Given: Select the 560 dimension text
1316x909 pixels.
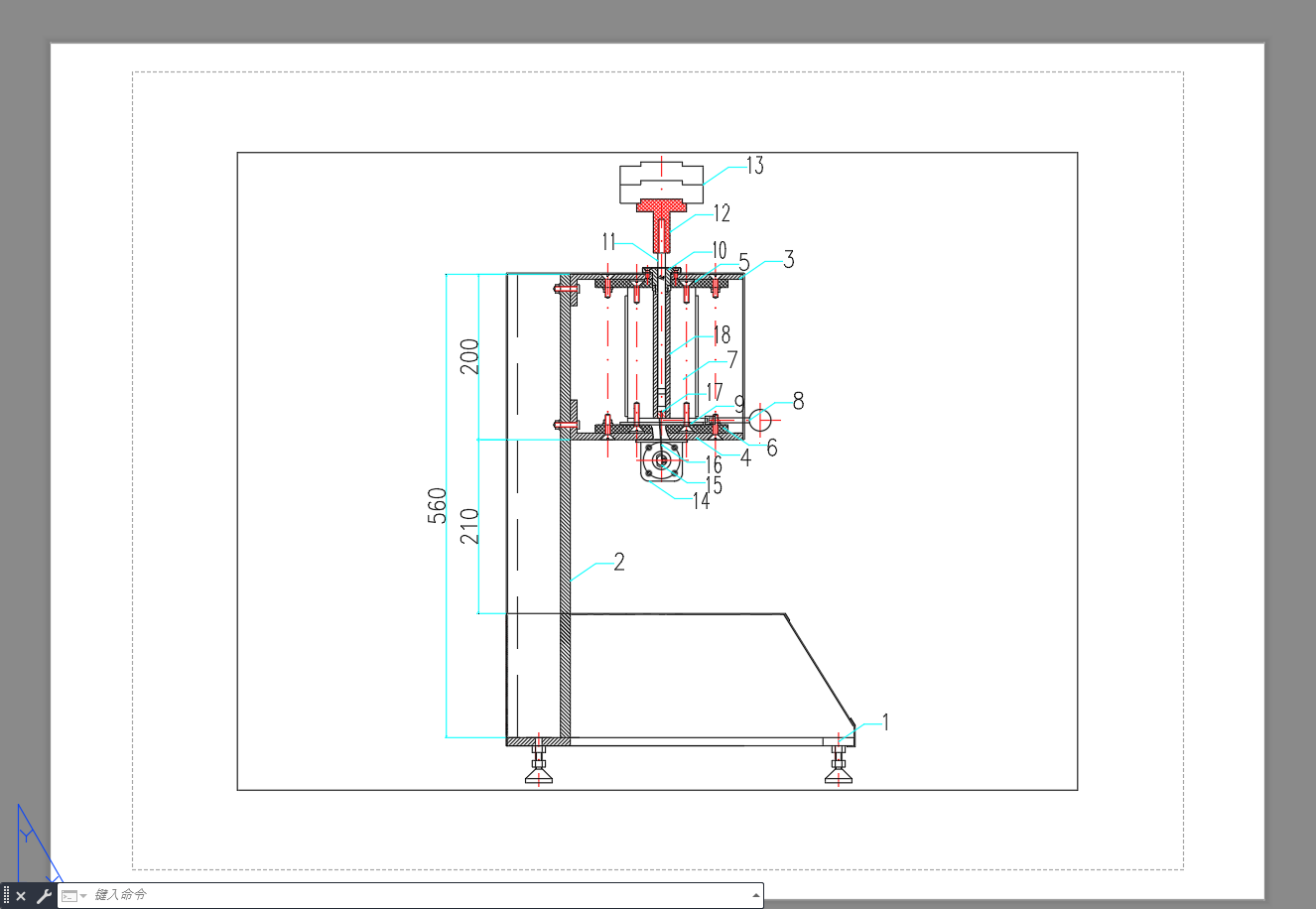Looking at the screenshot, I should [437, 506].
